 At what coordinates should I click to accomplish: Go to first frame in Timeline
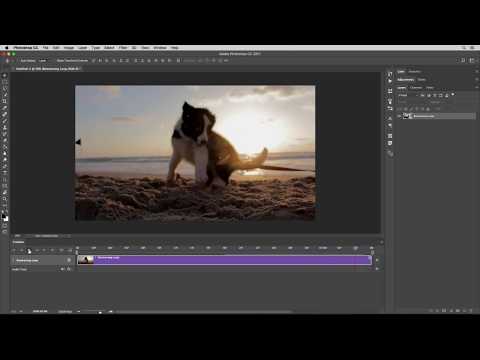pos(14,250)
